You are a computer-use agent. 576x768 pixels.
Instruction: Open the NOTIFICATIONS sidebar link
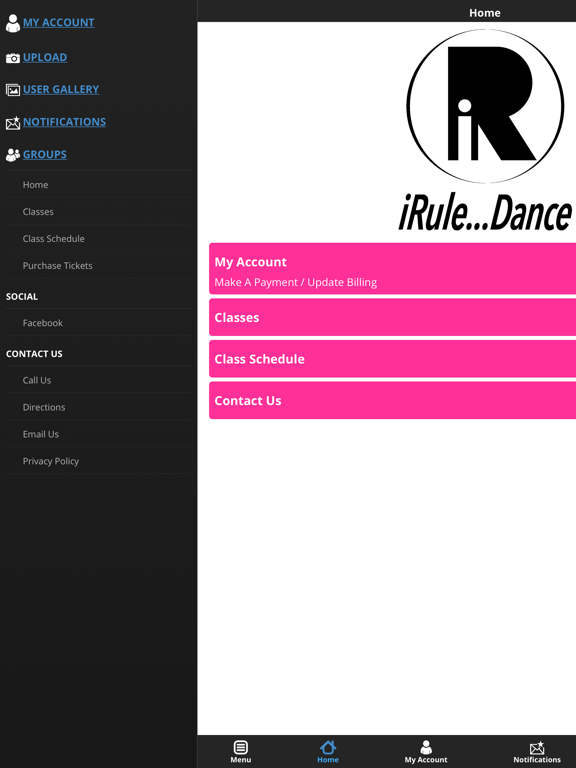click(64, 121)
